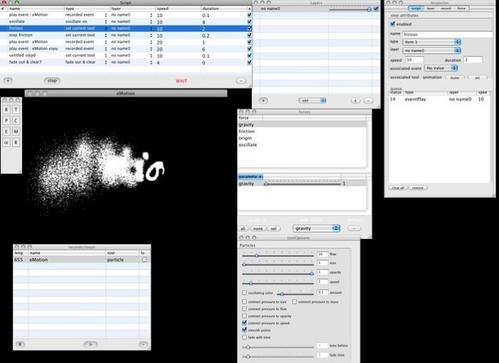Screen dimensions: 499x363
Task: Switch to the record tab in inspector
Action: pyautogui.click(x=446, y=8)
